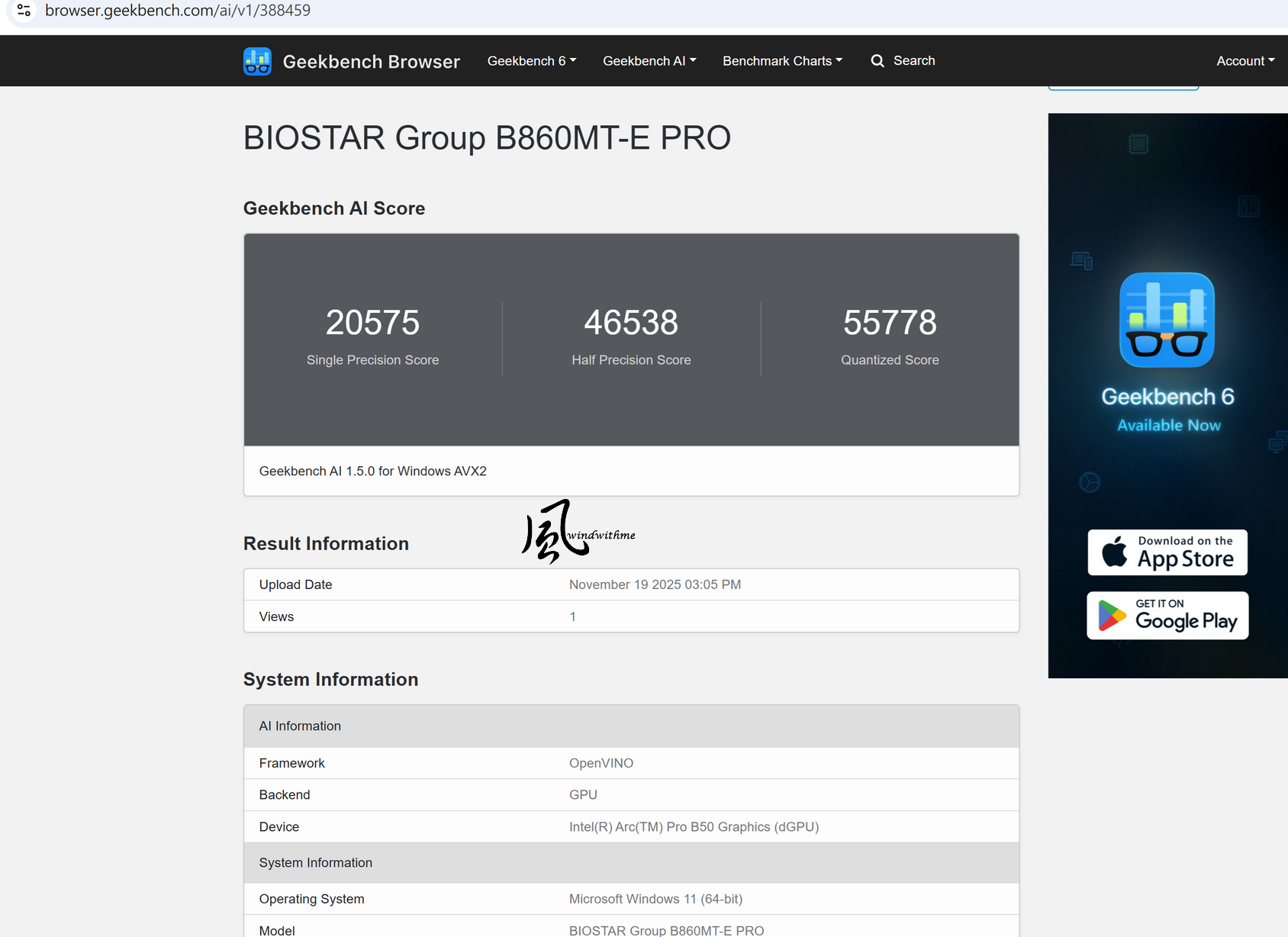Click the windwithme calligraphy watermark

pos(578,532)
